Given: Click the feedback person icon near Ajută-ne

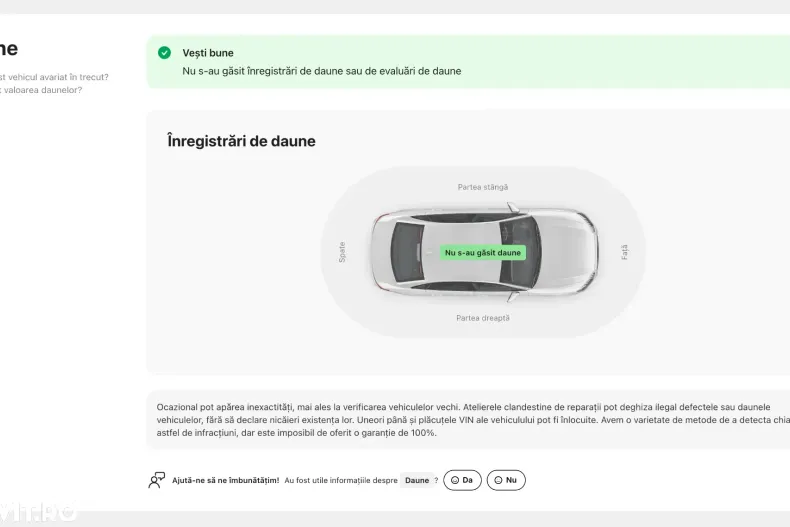Looking at the screenshot, I should click(x=157, y=480).
